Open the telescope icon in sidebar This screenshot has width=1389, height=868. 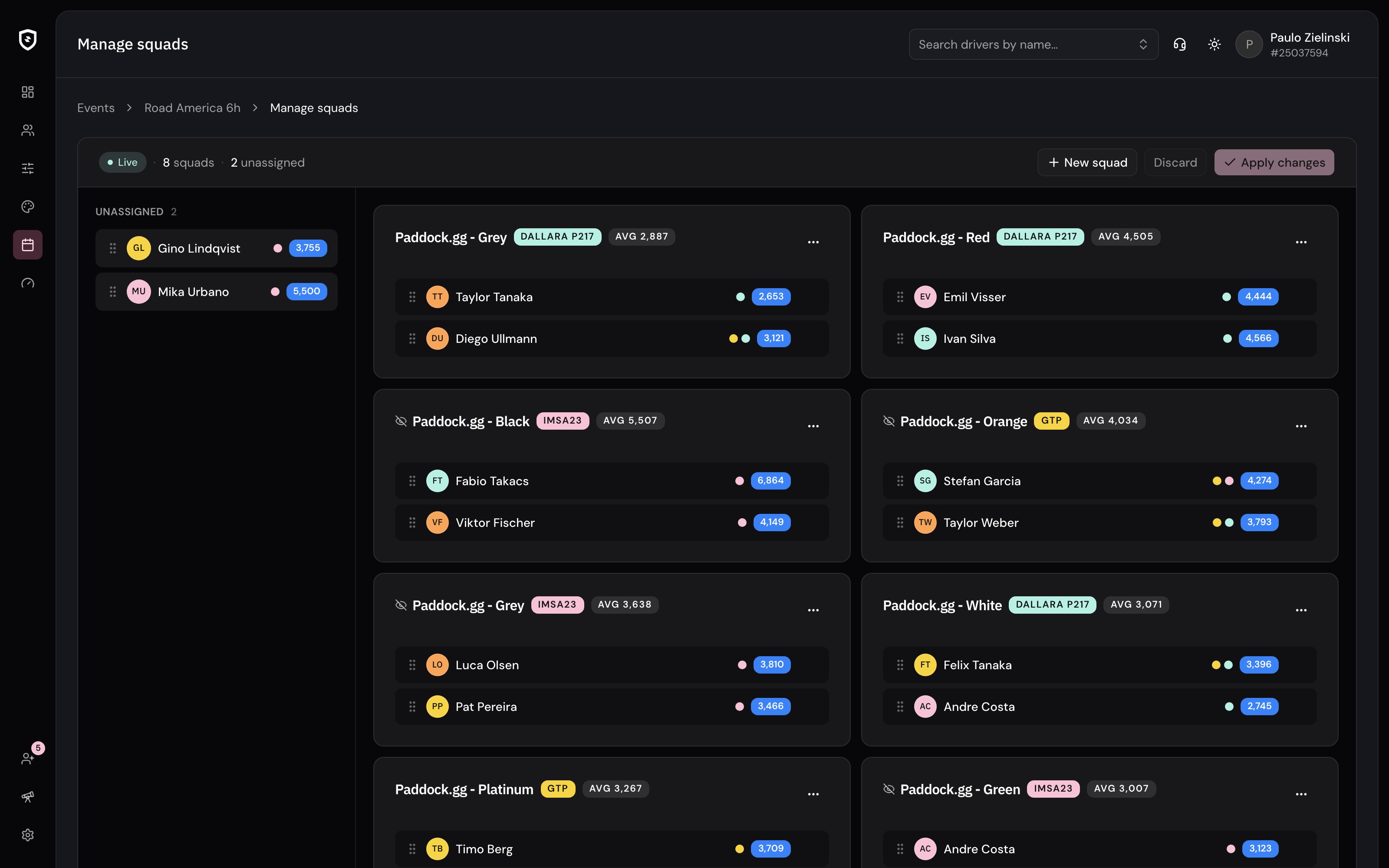coord(27,797)
